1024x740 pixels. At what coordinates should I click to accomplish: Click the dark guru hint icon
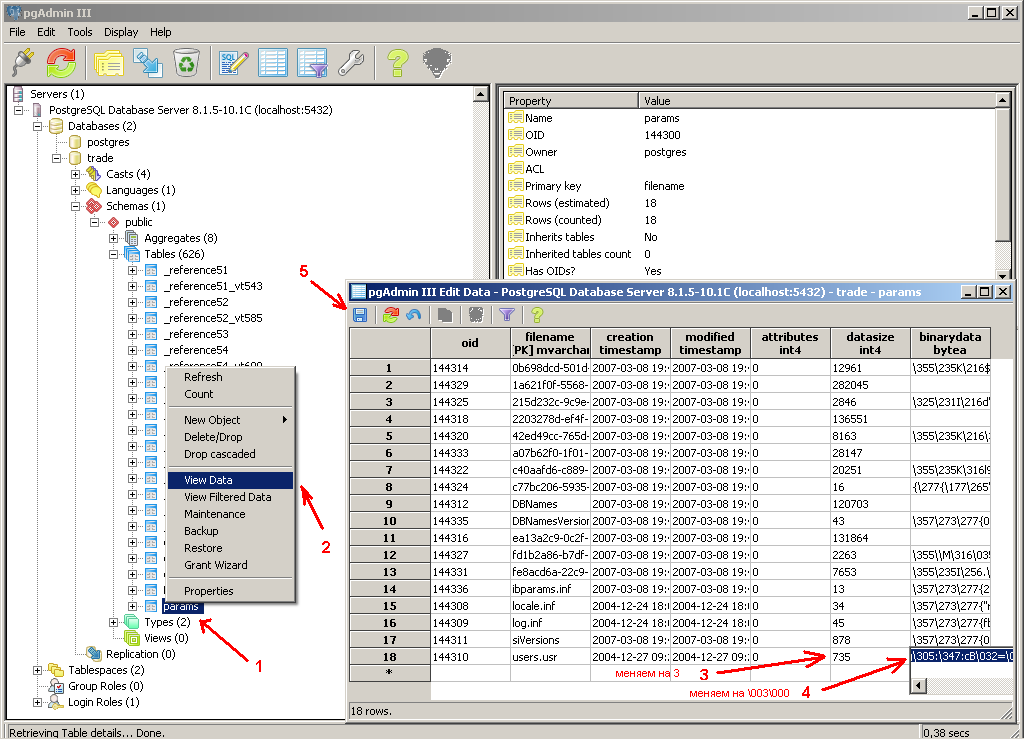click(x=437, y=63)
